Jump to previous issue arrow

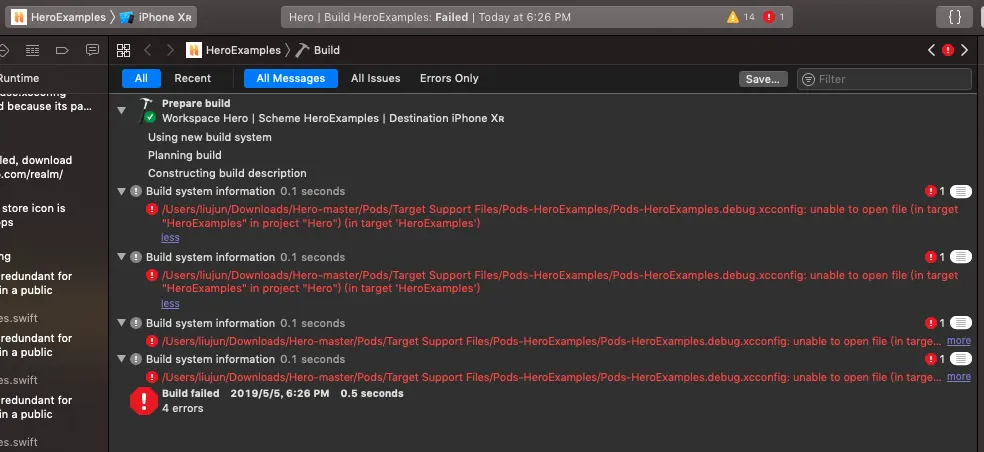point(931,50)
